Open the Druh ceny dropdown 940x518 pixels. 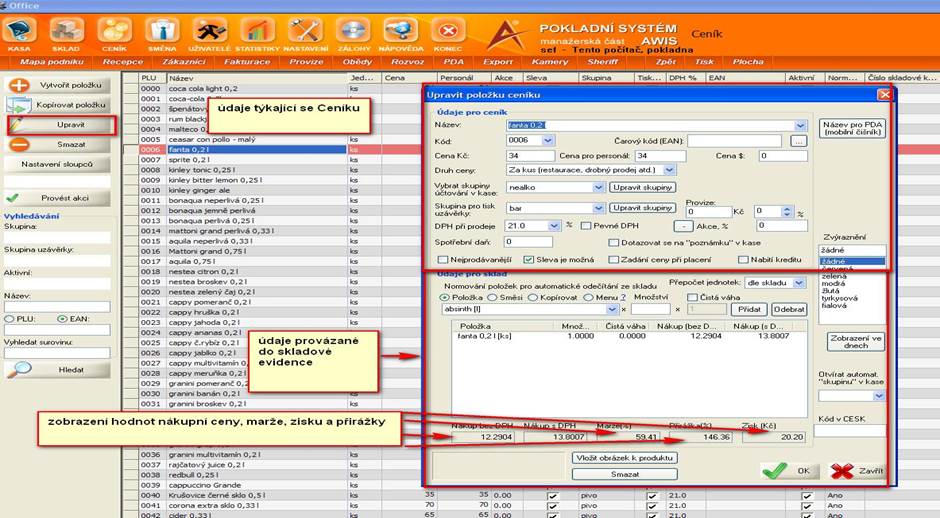click(x=669, y=170)
